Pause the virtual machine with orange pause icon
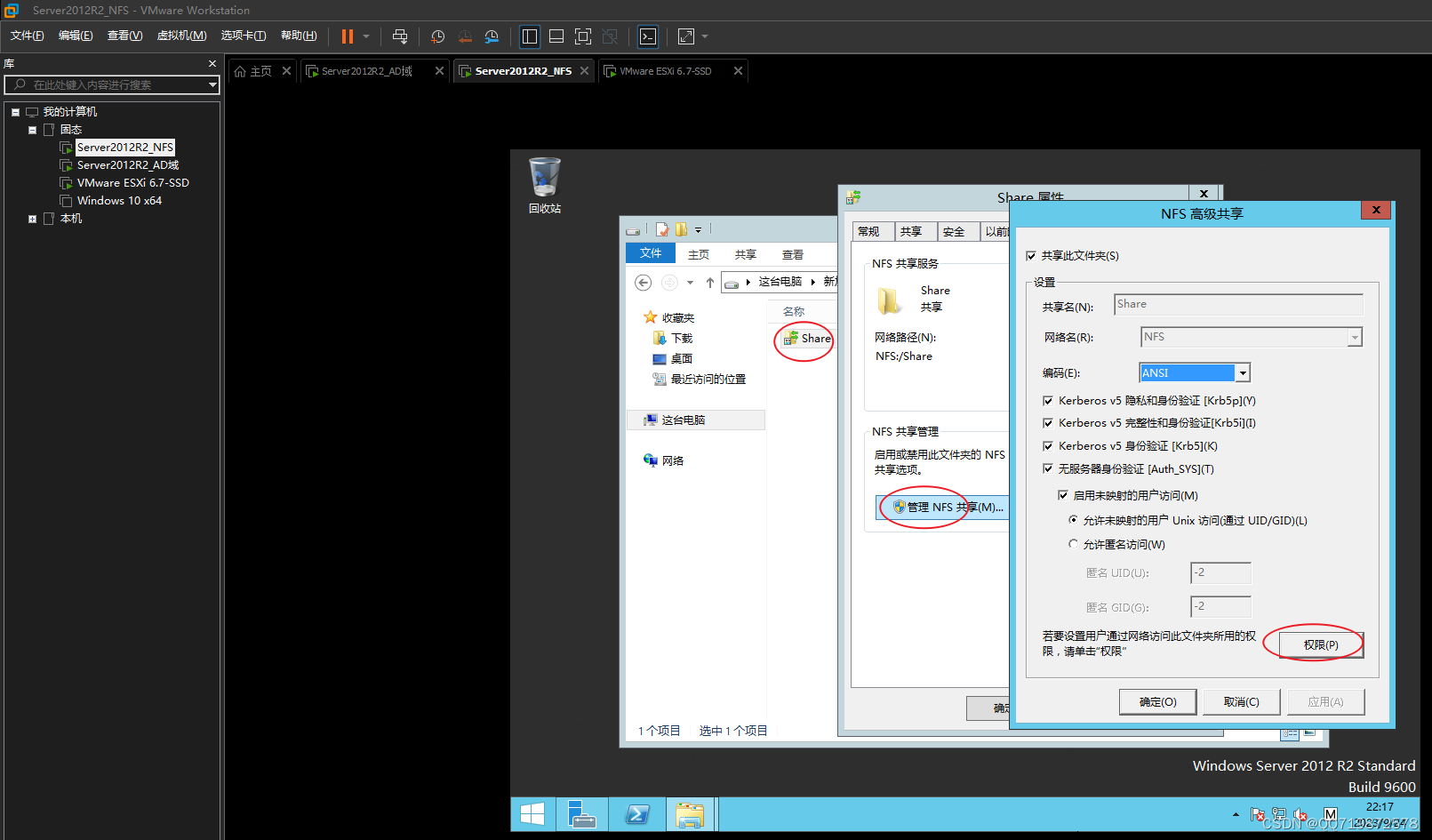The image size is (1432, 840). [x=348, y=36]
